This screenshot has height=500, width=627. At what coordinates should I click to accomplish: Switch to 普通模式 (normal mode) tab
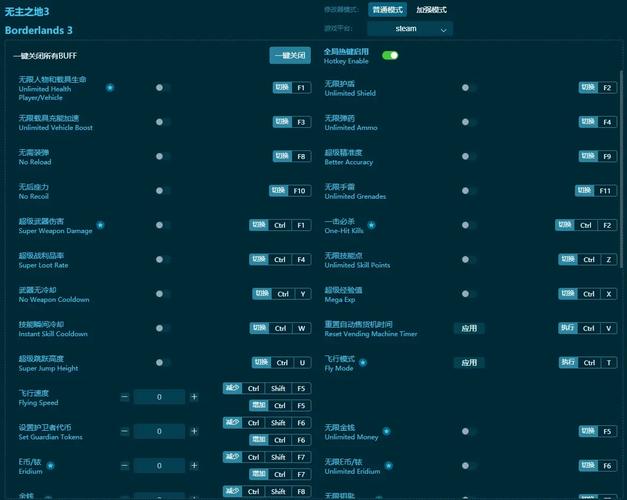pos(388,10)
